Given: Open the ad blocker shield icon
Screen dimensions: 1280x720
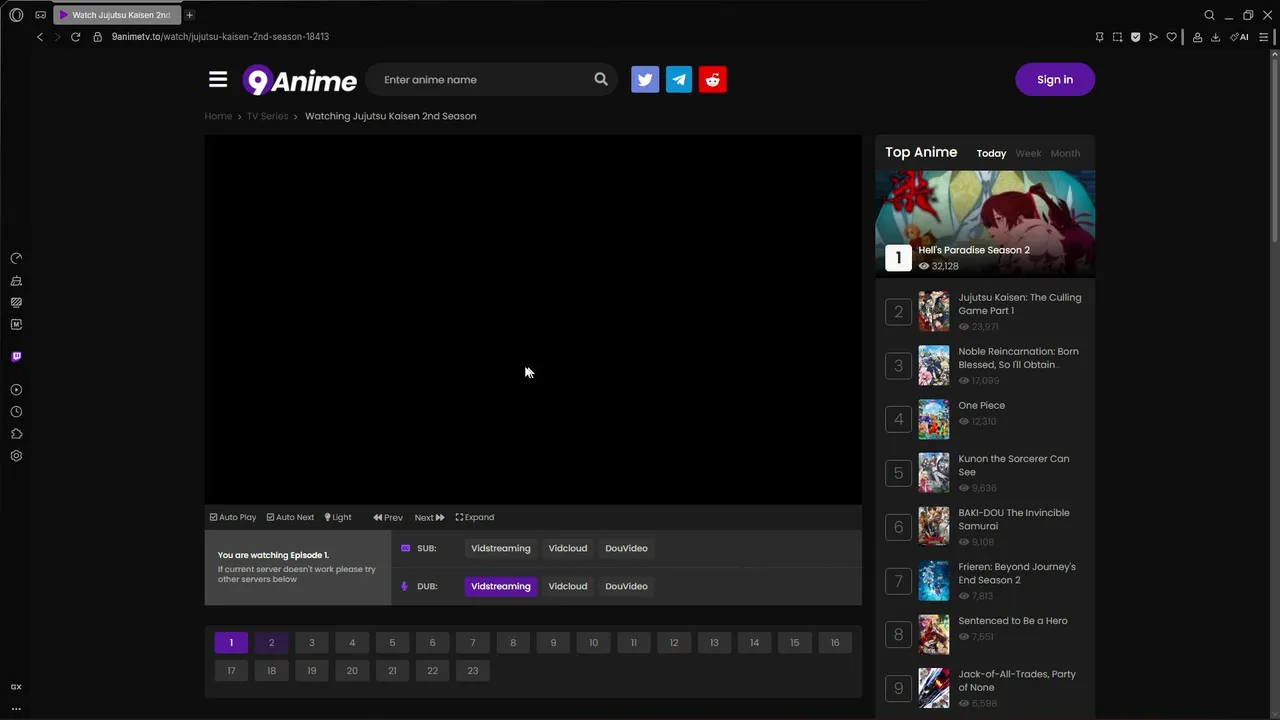Looking at the screenshot, I should tap(1135, 37).
